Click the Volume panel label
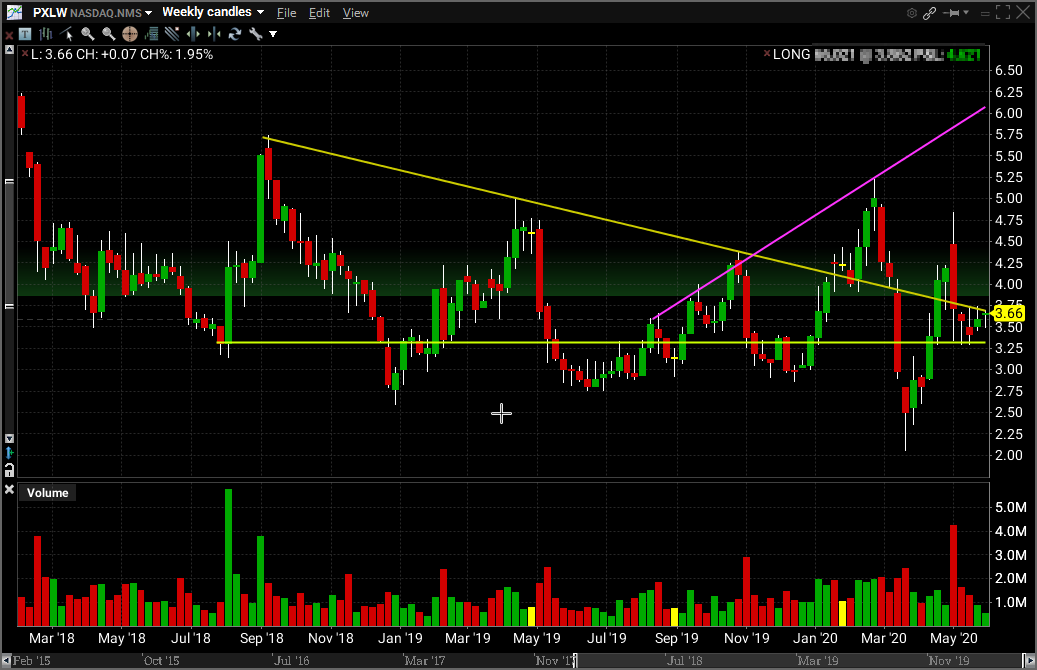 (48, 493)
